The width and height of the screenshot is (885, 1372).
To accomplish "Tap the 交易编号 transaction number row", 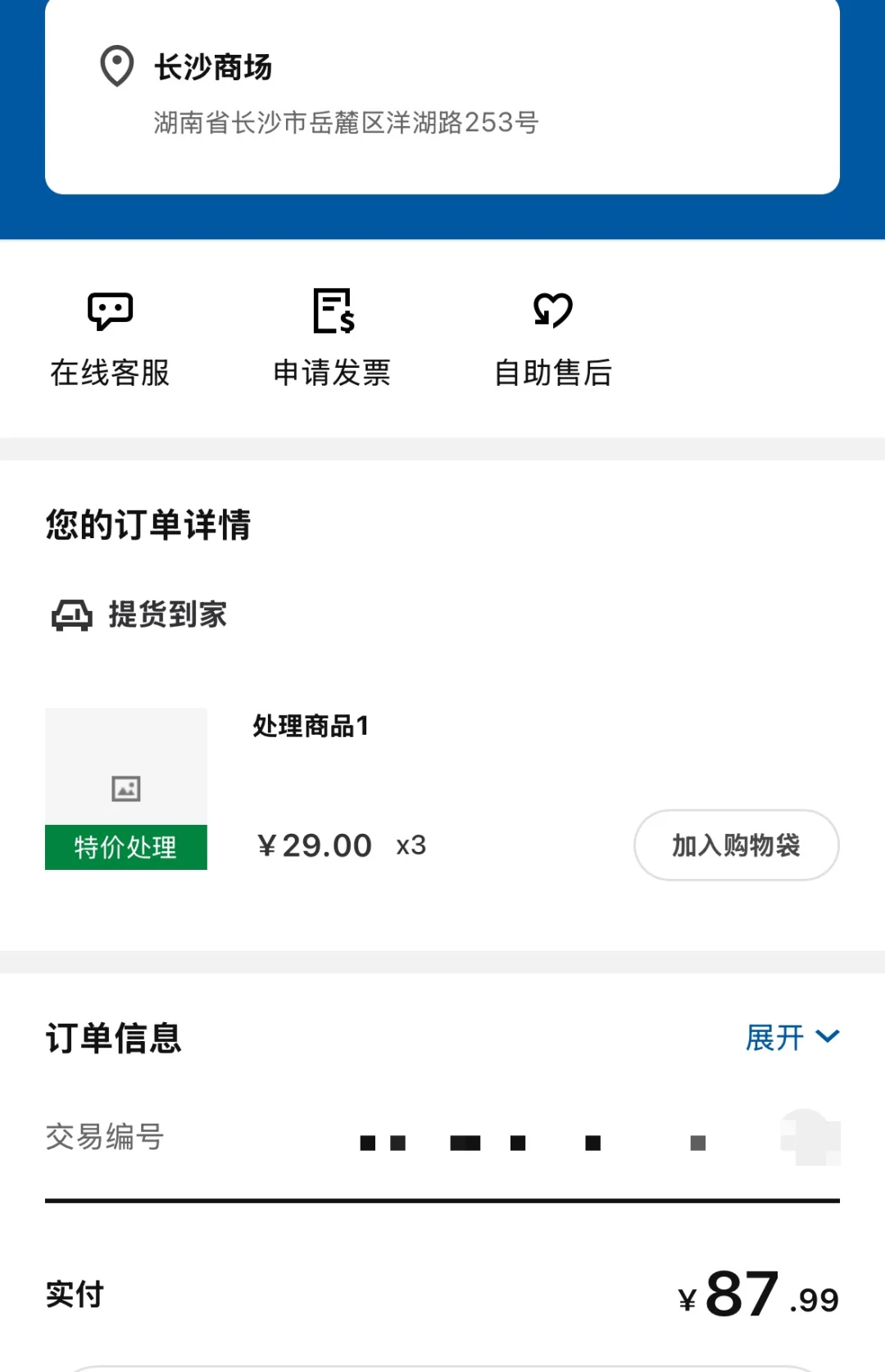I will [x=442, y=1139].
